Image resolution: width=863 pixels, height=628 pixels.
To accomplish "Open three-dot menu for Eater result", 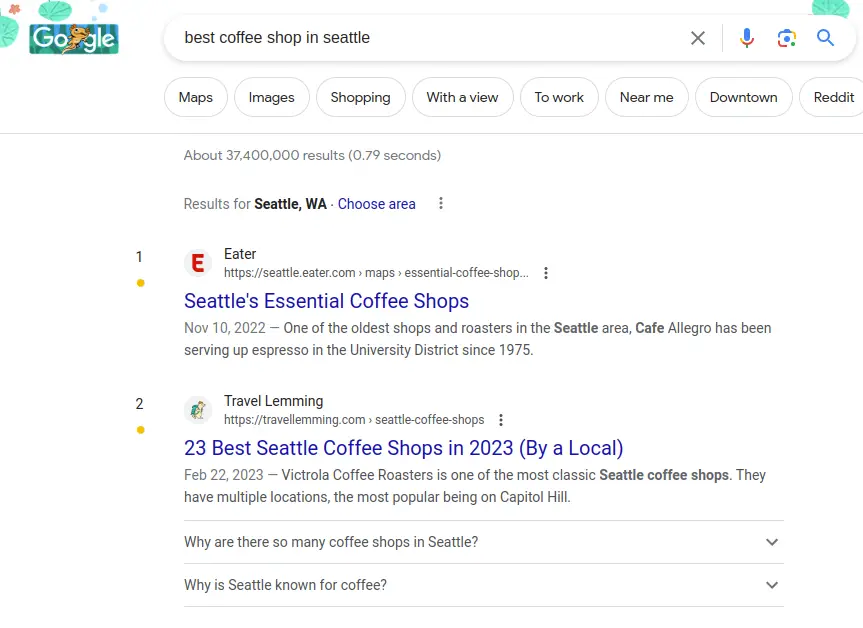I will pos(545,273).
